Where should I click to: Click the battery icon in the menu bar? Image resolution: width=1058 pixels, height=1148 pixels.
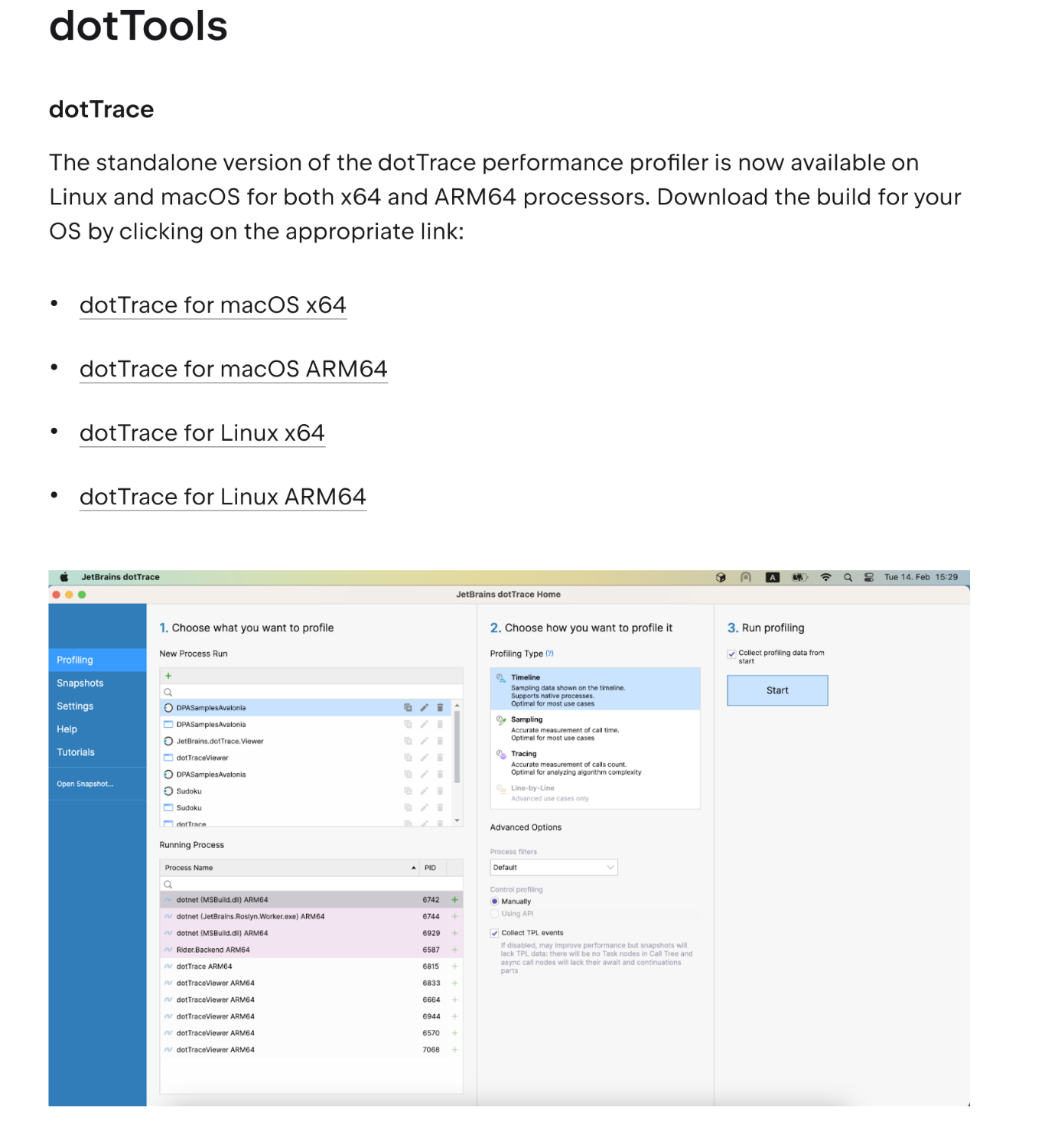tap(799, 578)
